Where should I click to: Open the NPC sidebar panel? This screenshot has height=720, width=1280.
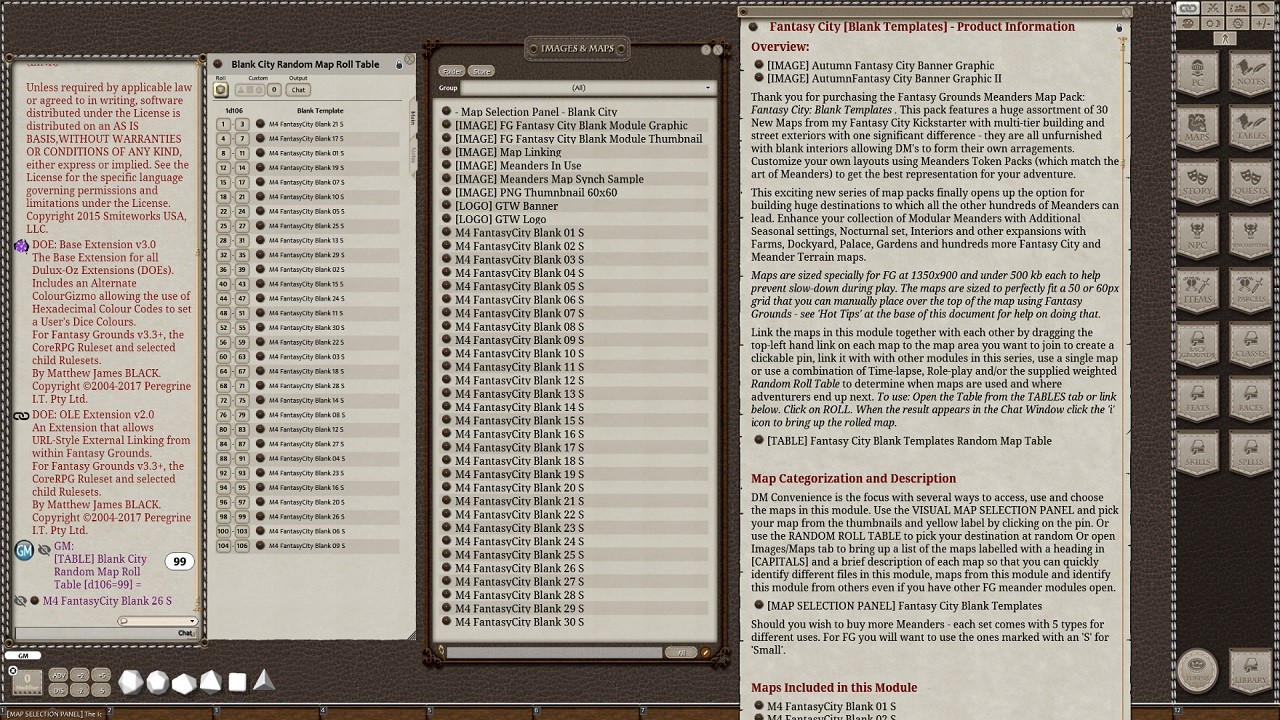(x=1196, y=242)
